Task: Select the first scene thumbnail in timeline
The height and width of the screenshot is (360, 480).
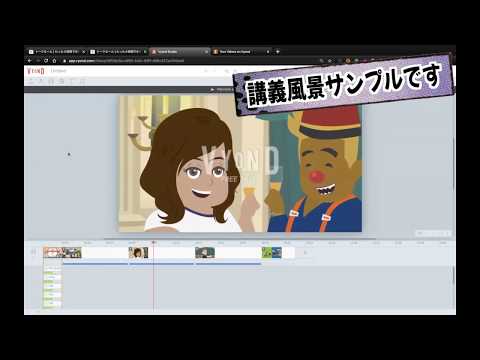Action: click(62, 253)
